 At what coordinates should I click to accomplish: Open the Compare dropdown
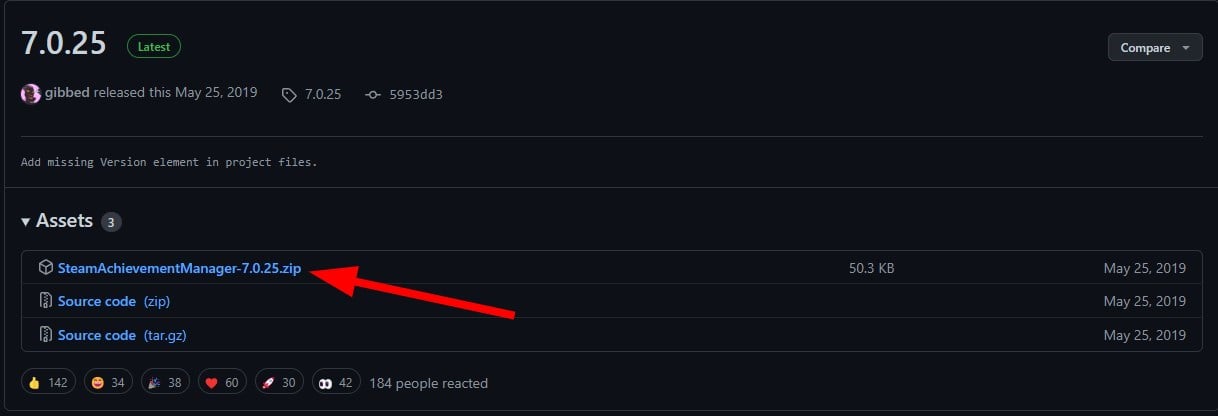[1155, 47]
